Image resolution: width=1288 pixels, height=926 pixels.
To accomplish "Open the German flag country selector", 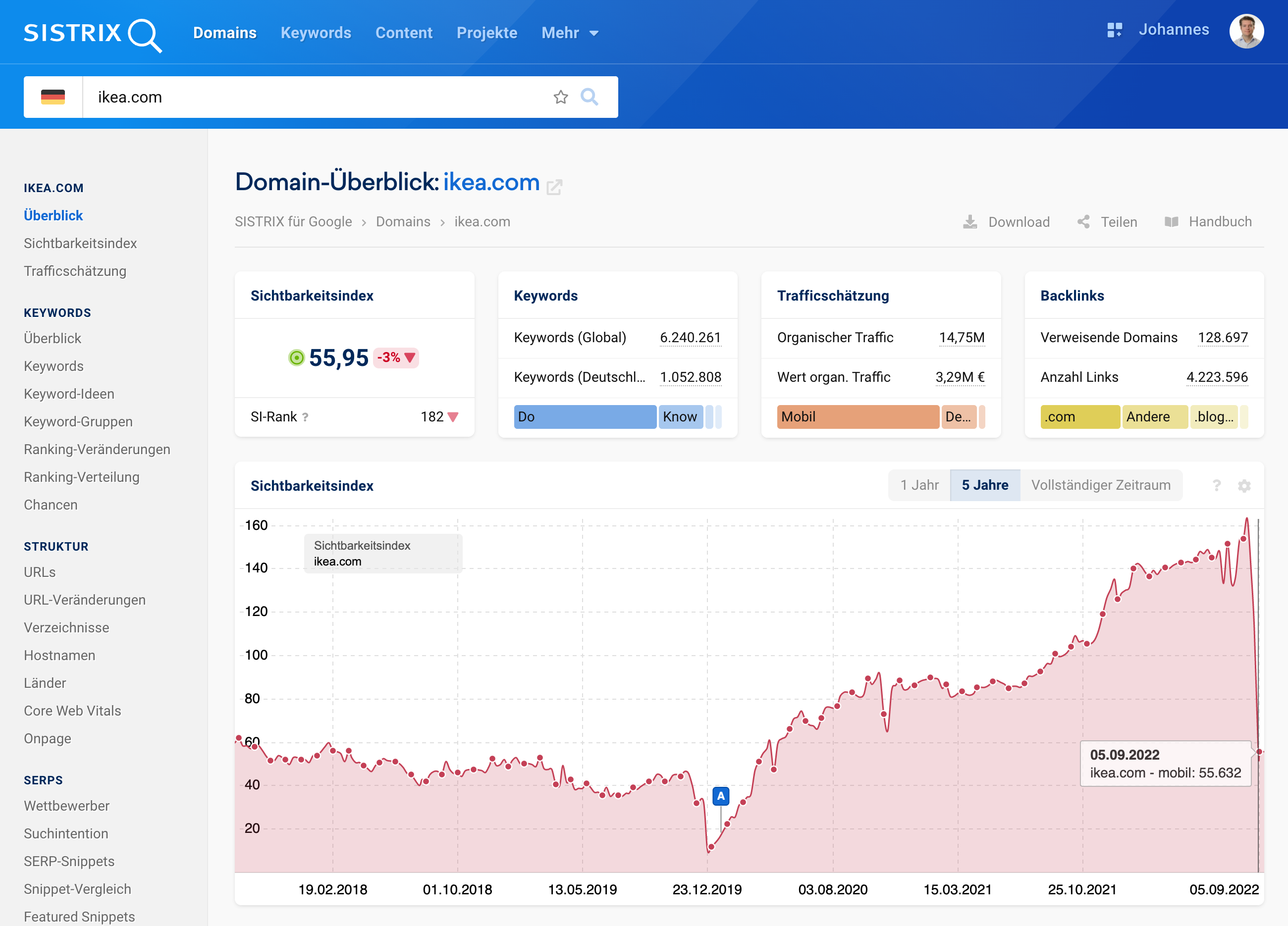I will coord(53,97).
